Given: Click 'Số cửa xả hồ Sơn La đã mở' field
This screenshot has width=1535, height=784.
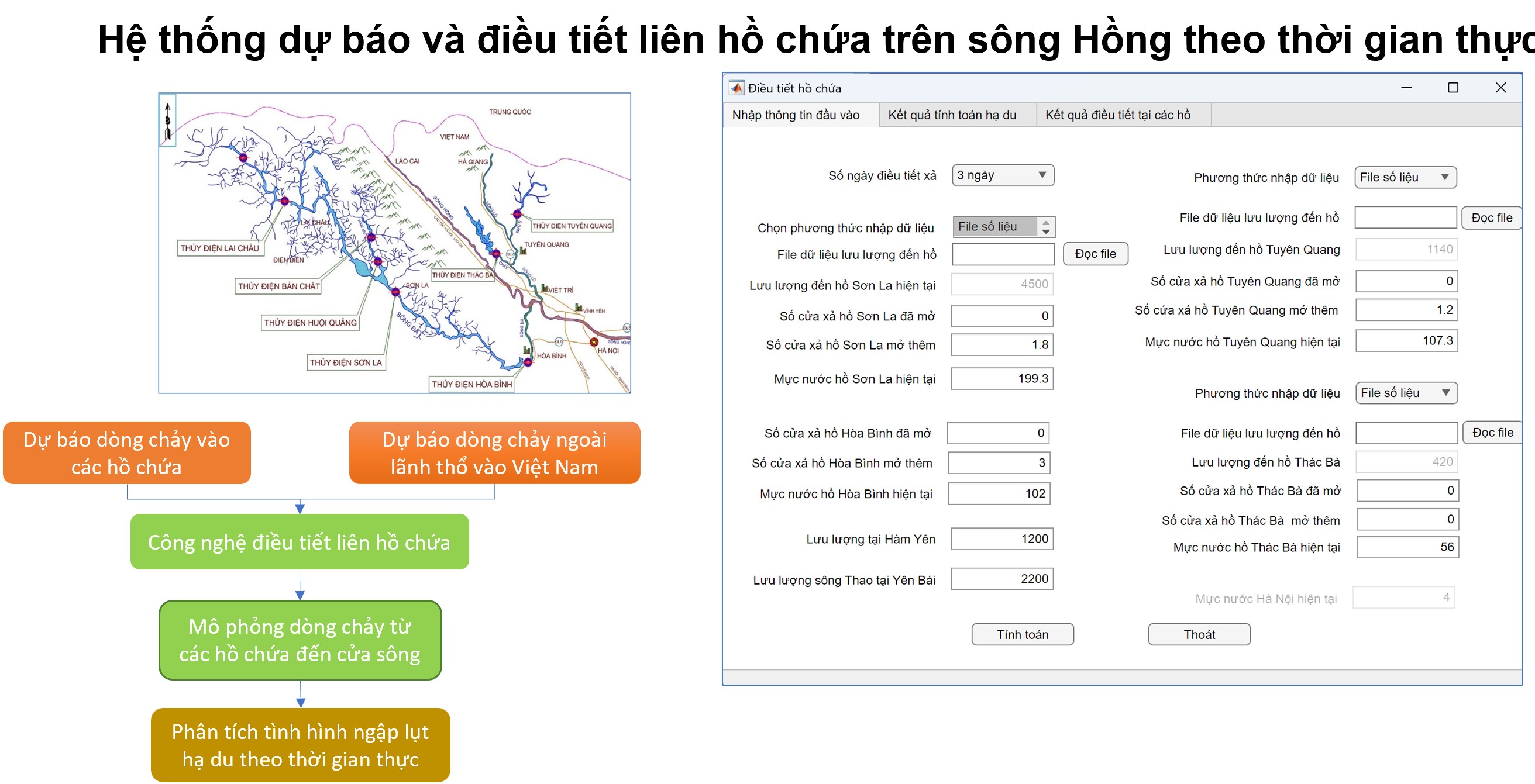Looking at the screenshot, I should pyautogui.click(x=1002, y=316).
